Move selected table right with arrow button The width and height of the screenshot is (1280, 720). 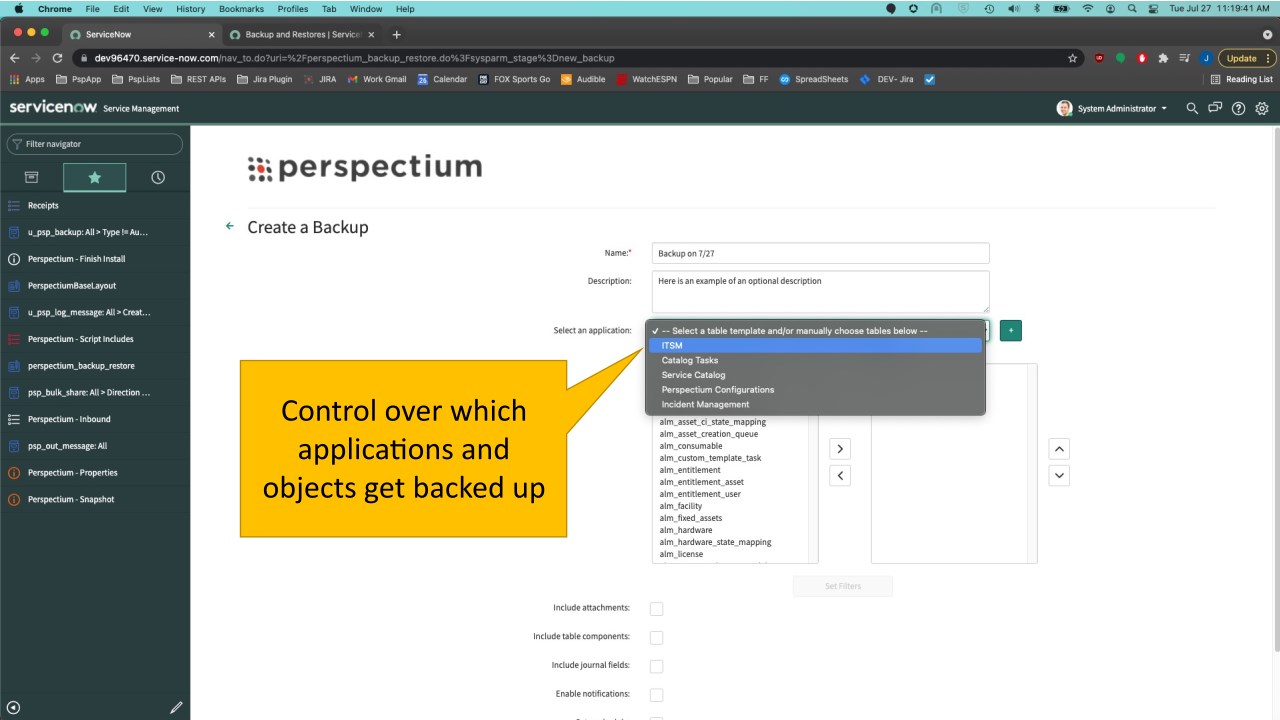(841, 449)
